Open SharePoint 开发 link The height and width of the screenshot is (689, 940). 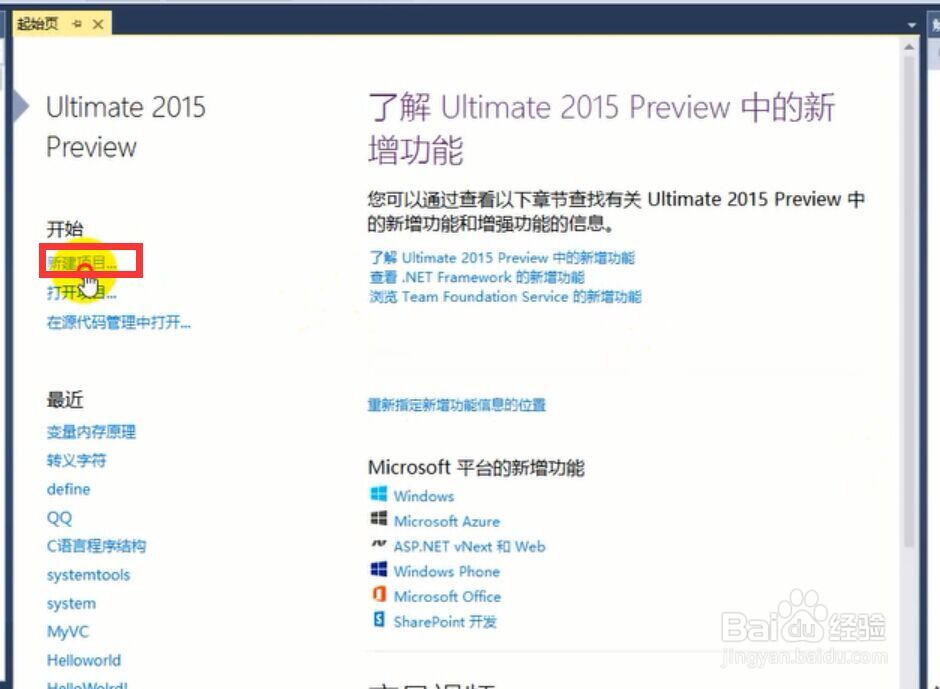click(445, 622)
